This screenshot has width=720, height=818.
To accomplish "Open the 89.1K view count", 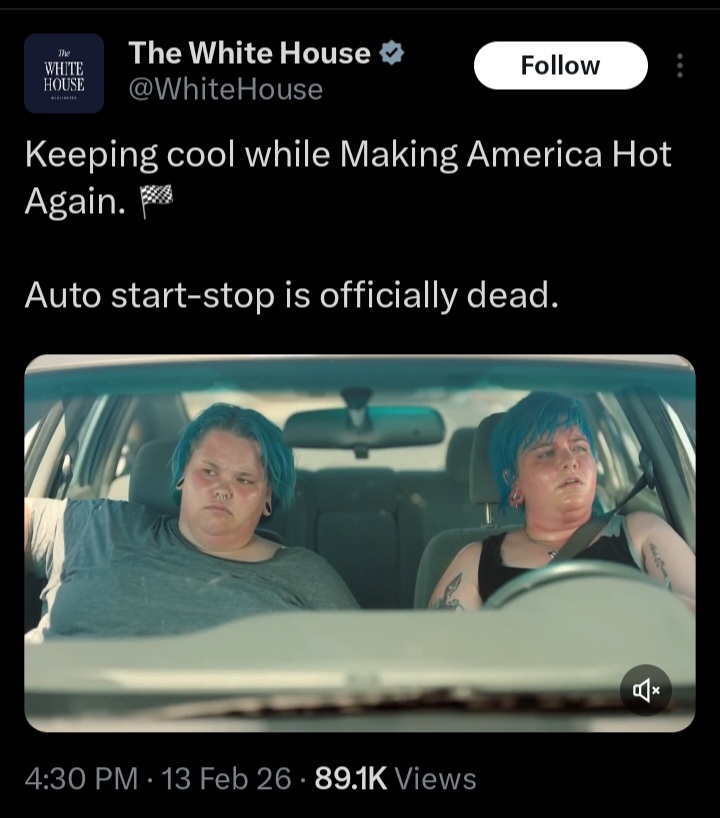I will coord(351,778).
